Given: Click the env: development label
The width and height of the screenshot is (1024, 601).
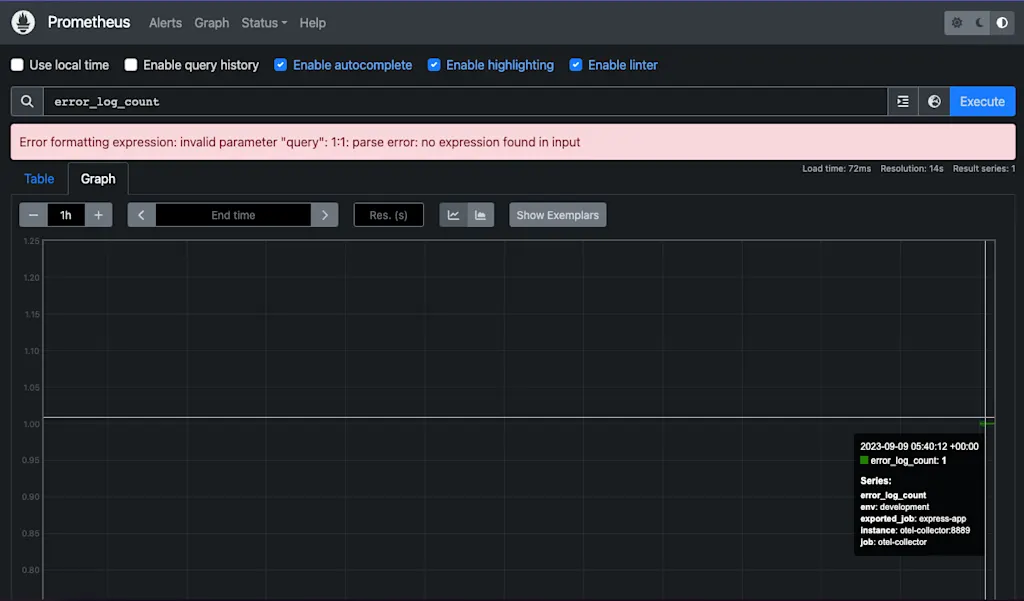Looking at the screenshot, I should (x=895, y=507).
